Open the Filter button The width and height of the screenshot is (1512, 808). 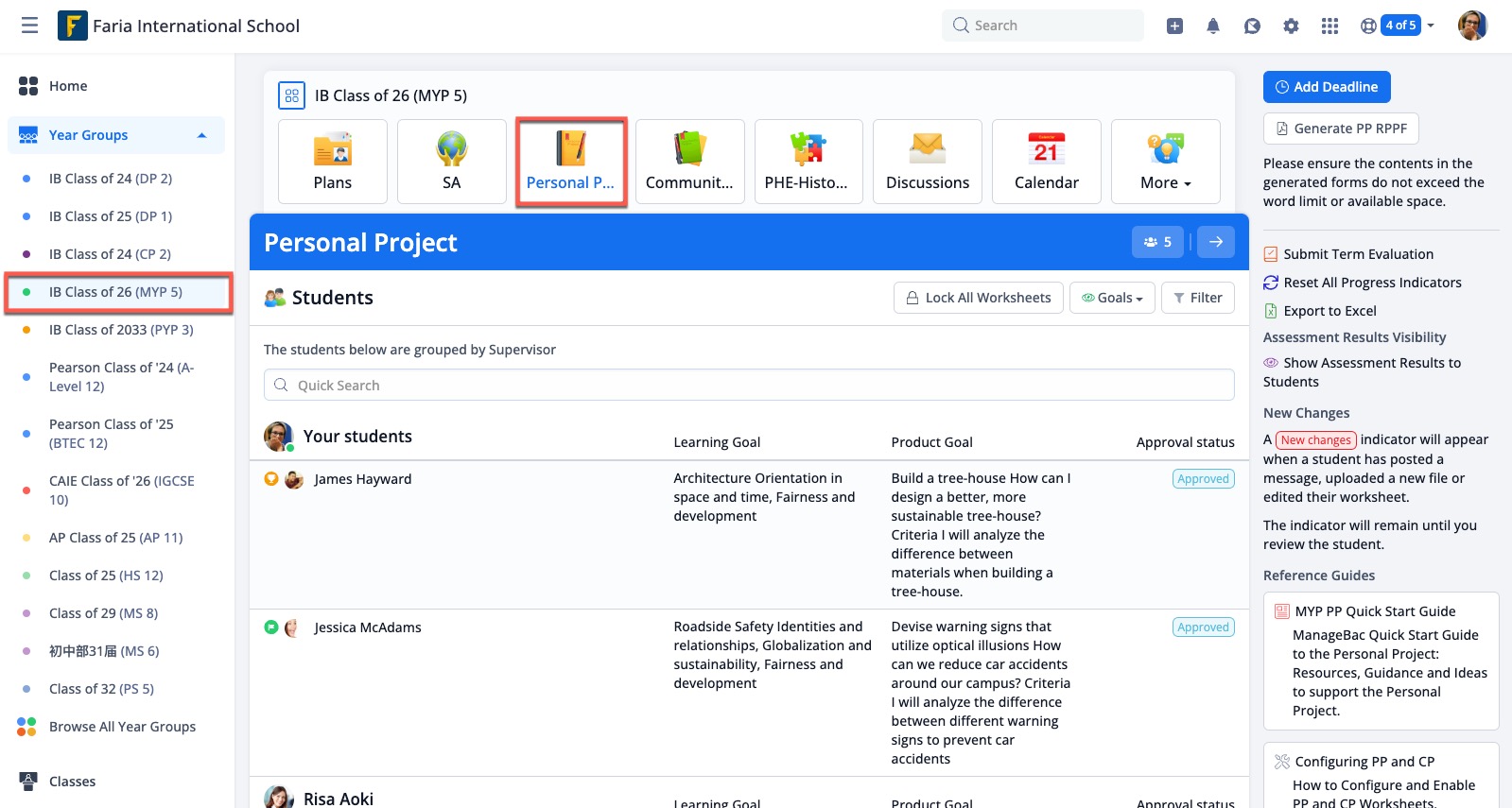tap(1198, 298)
